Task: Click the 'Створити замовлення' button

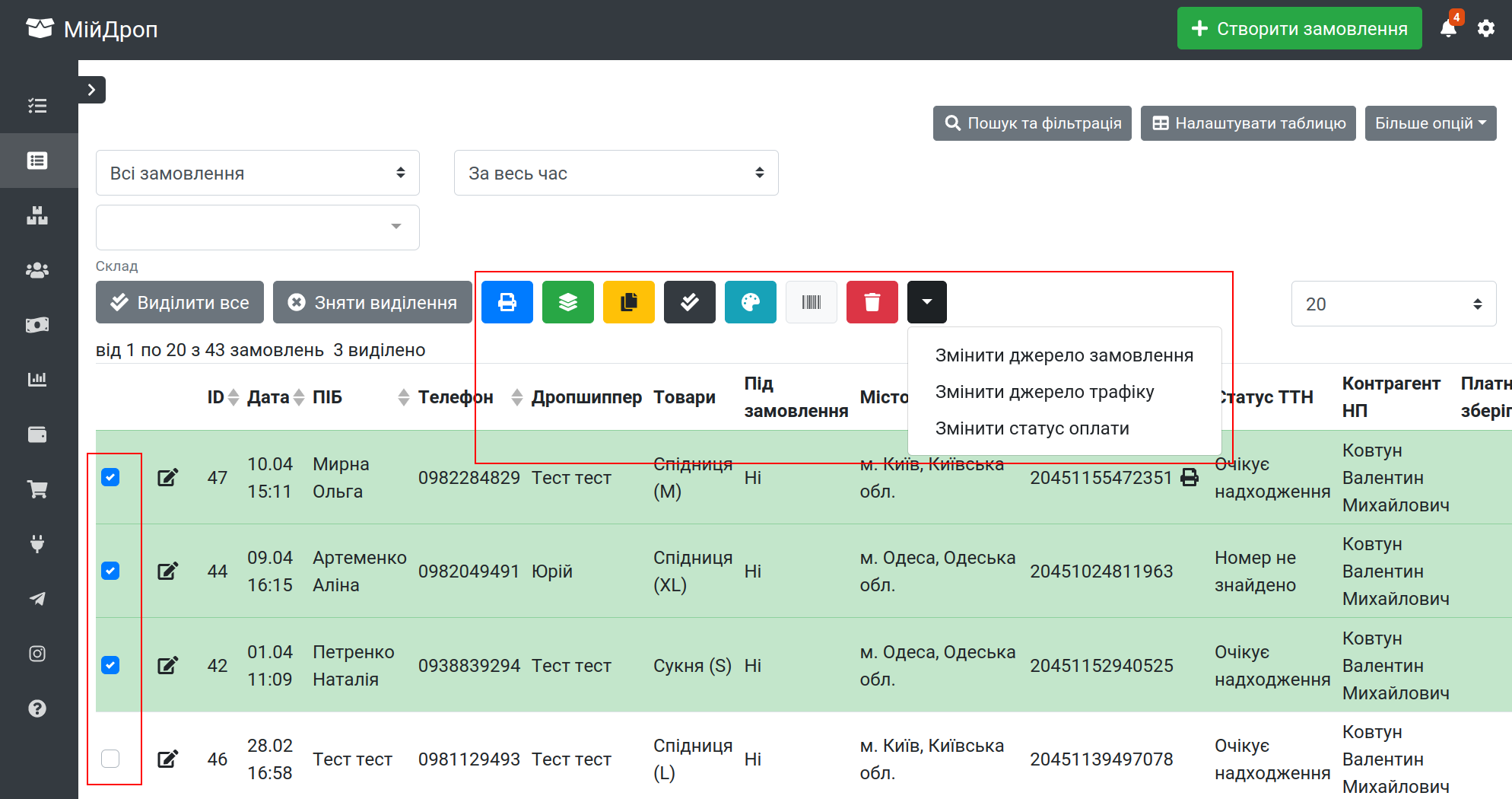Action: point(1299,28)
